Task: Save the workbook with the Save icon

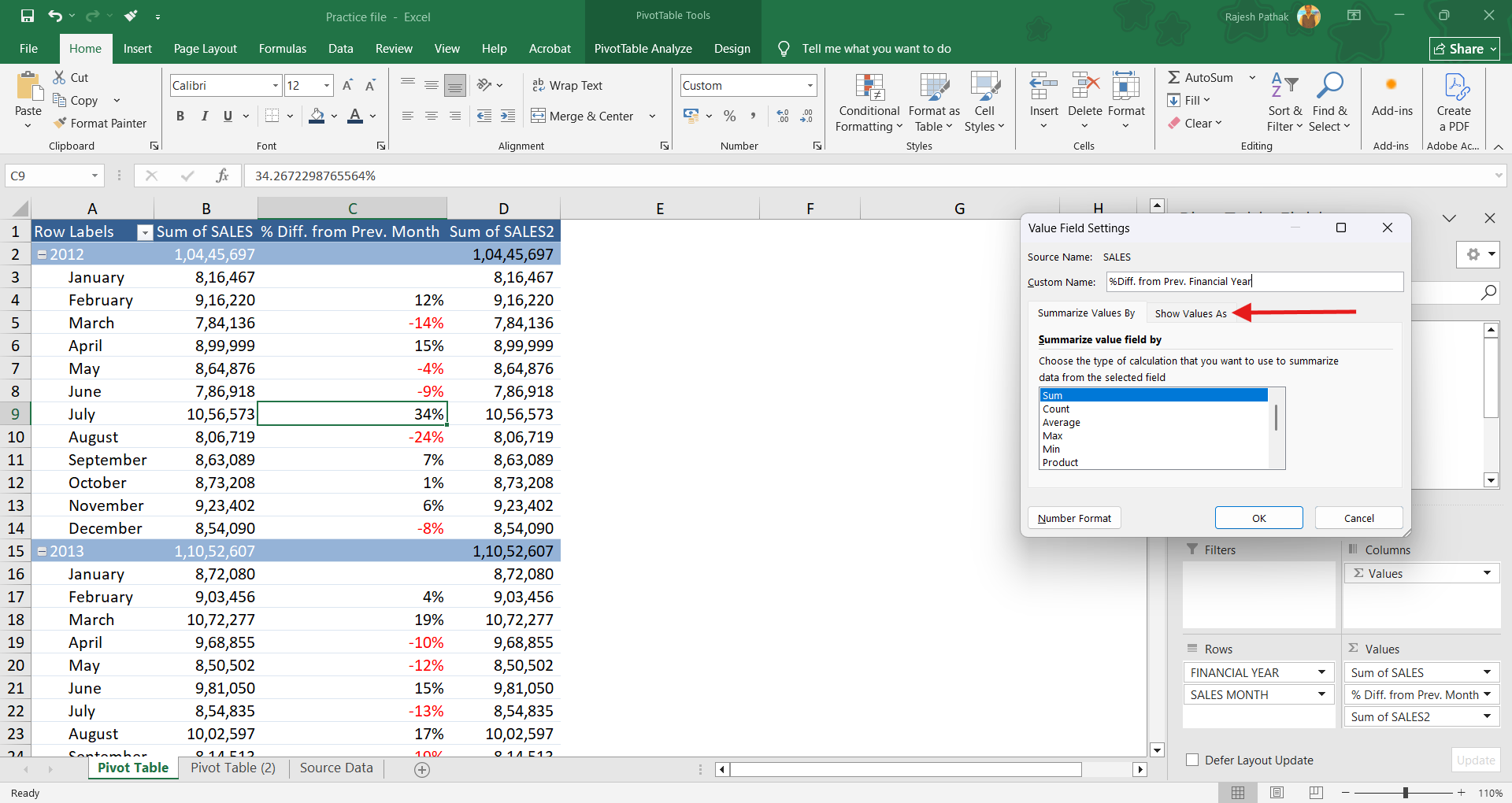Action: [28, 17]
